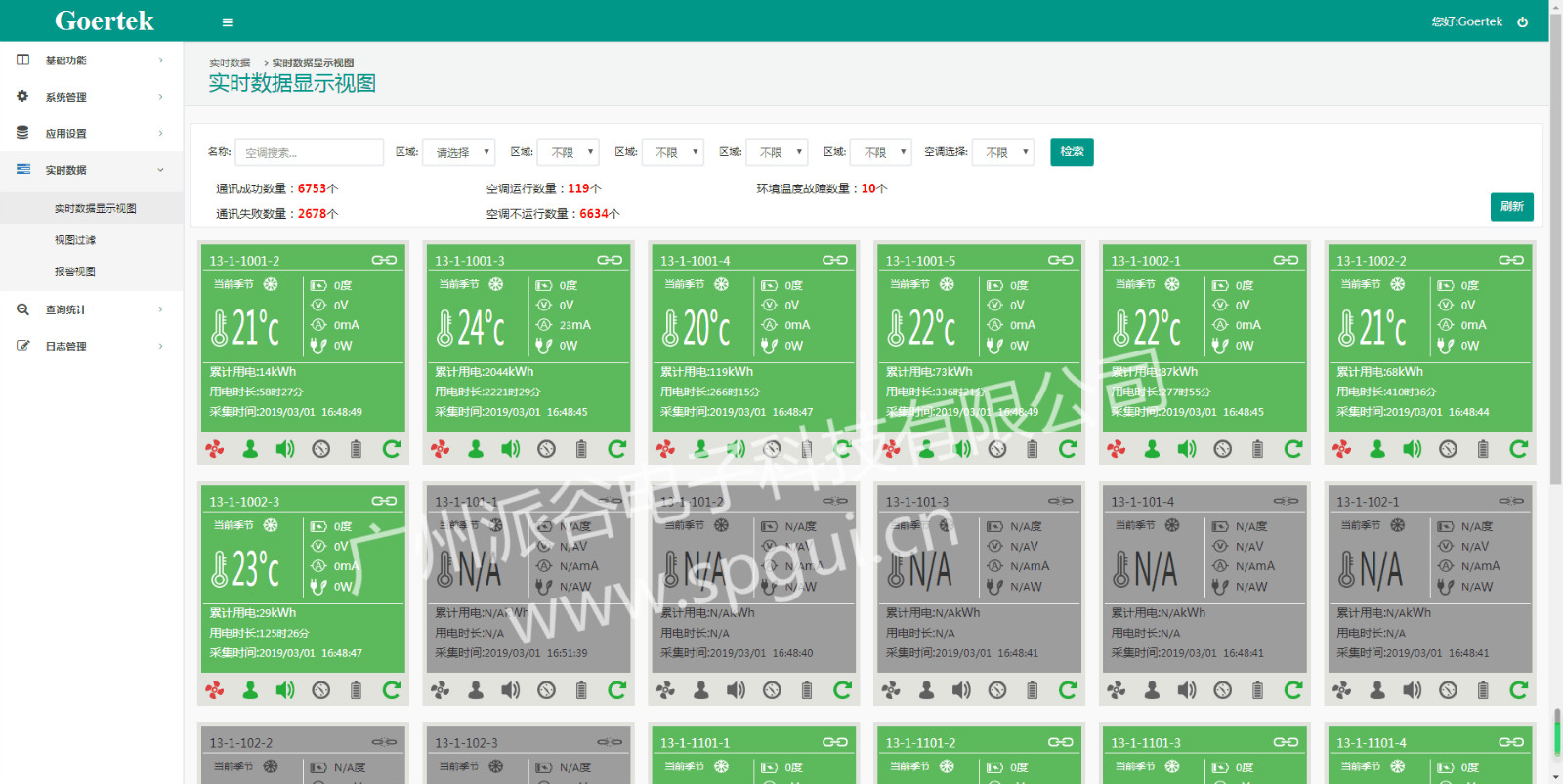Click the link chain icon on card 13-1-1001-4
Image resolution: width=1563 pixels, height=784 pixels.
pos(835,260)
